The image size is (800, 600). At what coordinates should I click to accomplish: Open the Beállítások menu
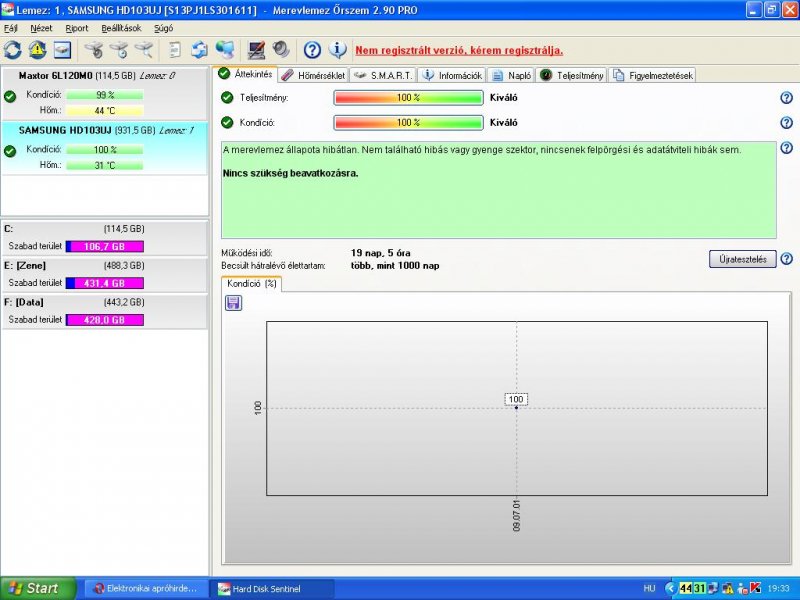(121, 28)
